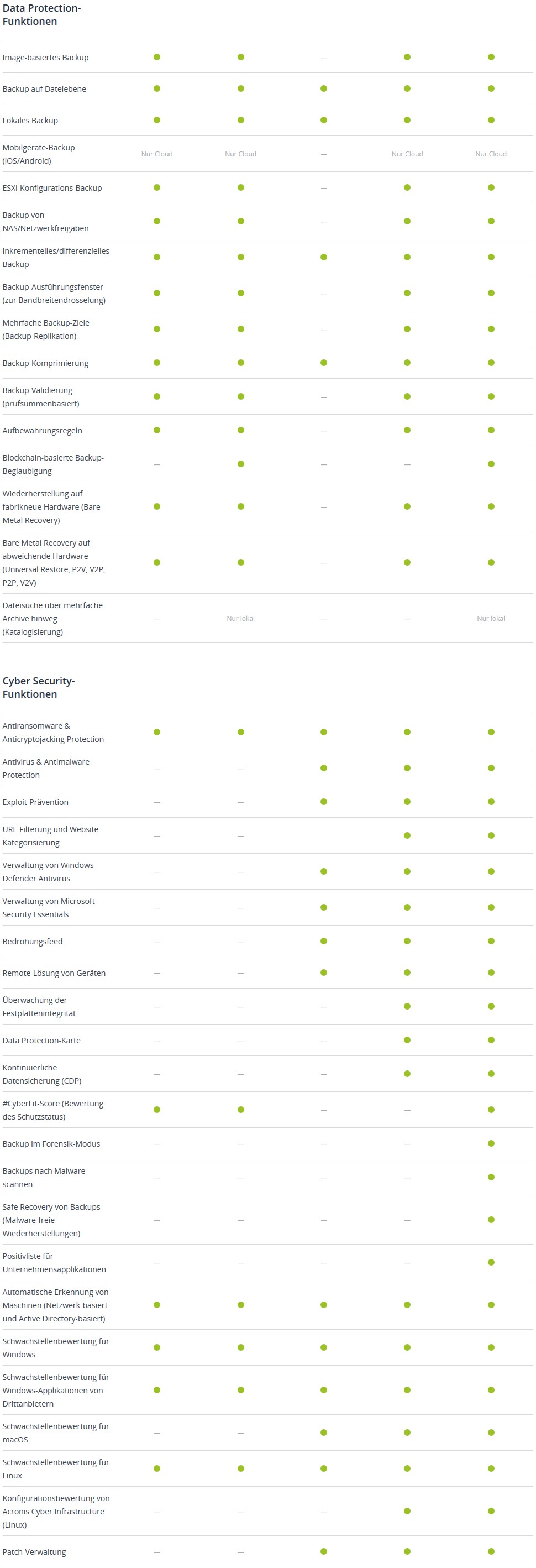Click the dash in Mobilgeräte-Backup row
This screenshot has width=536, height=1568.
[324, 154]
